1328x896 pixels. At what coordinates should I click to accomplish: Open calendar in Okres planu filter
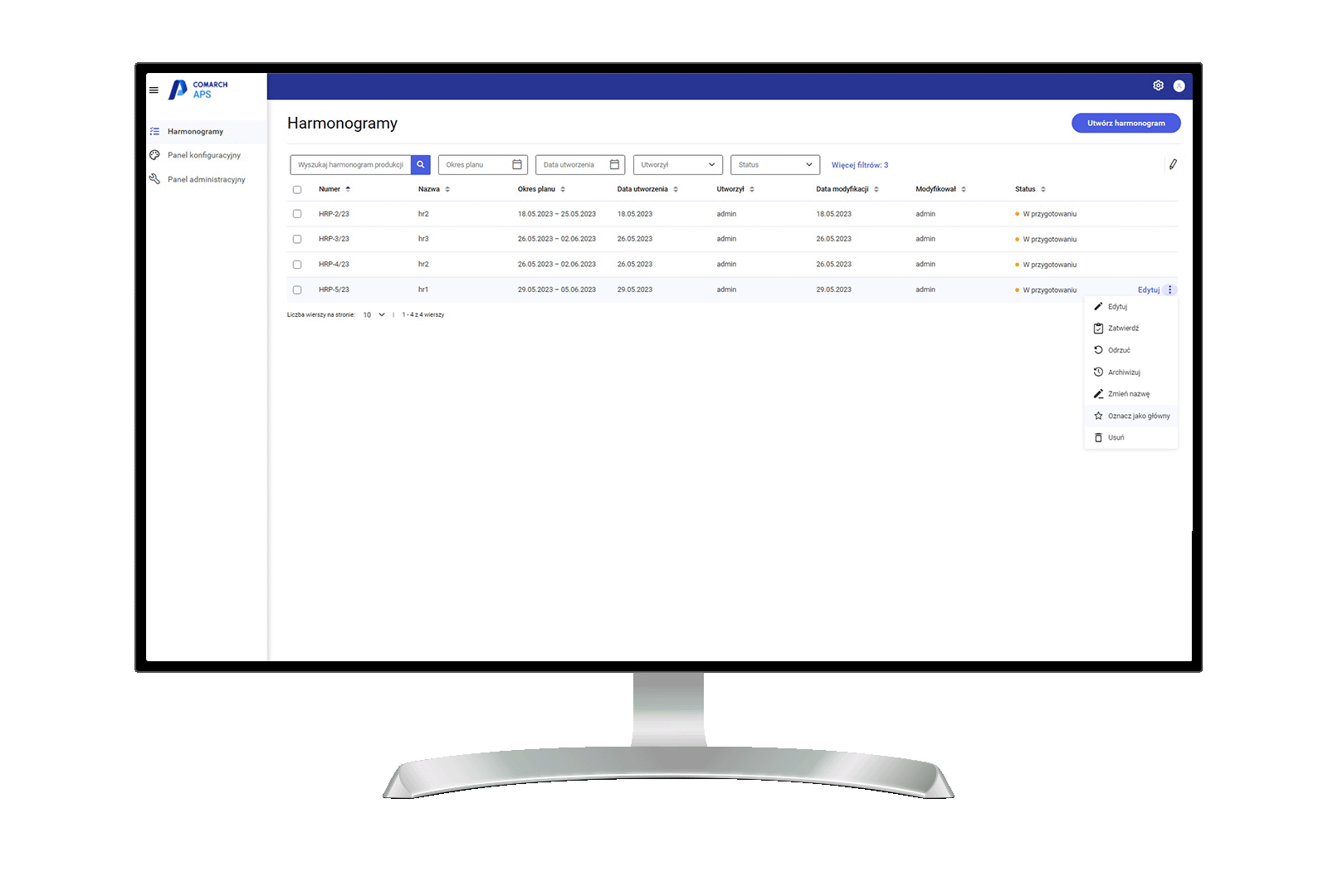(517, 164)
